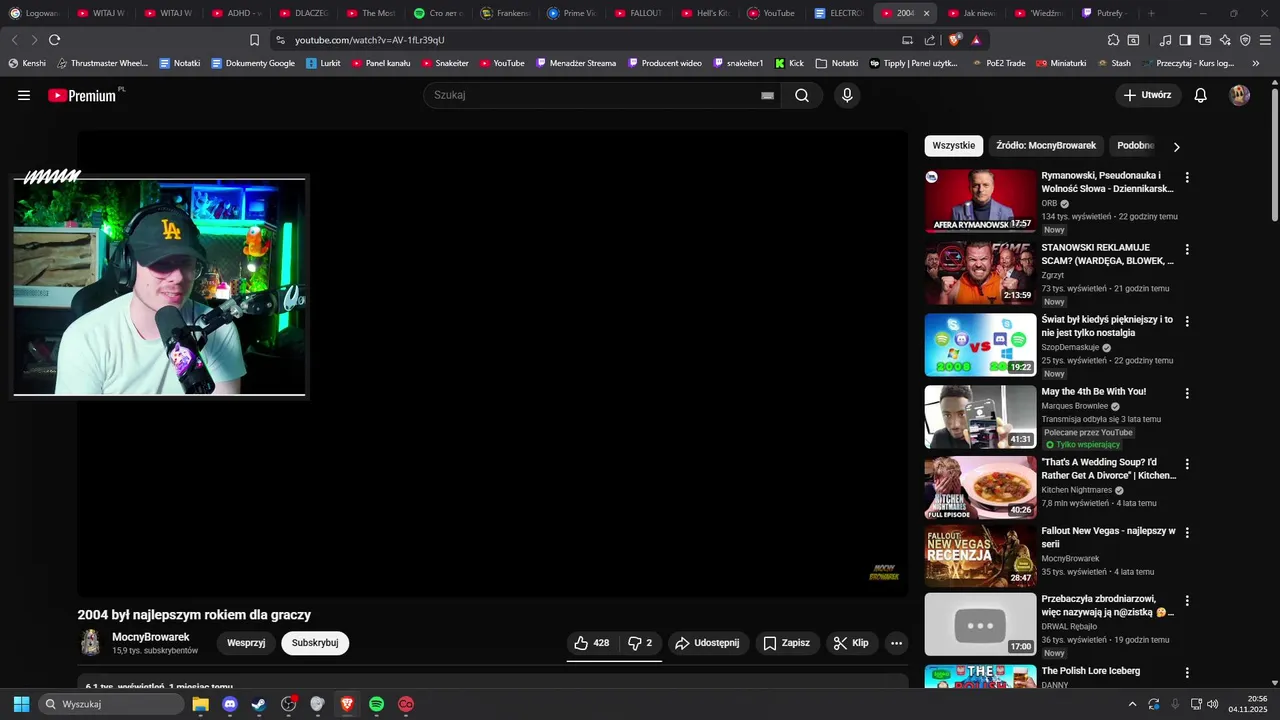Select the Źródło: MocnyBrowarek chip
This screenshot has height=720, width=1280.
coord(1046,146)
